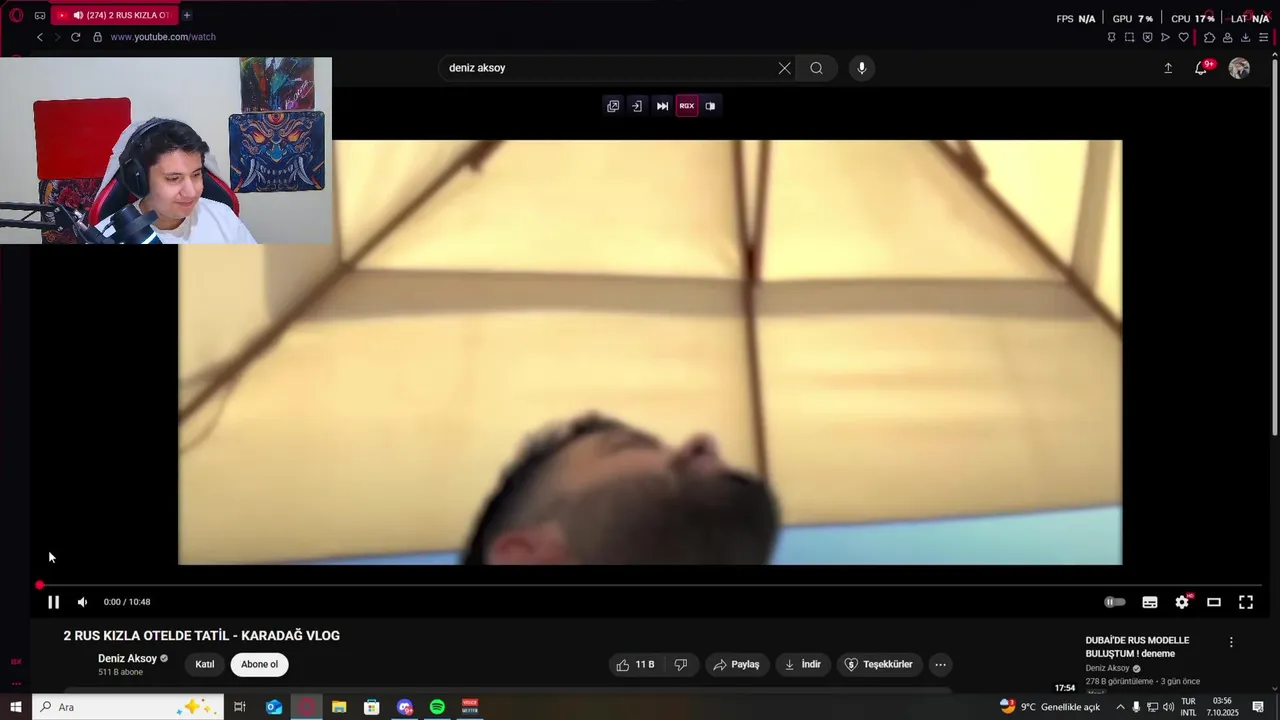Mute the video volume
This screenshot has width=1280, height=720.
tap(82, 602)
